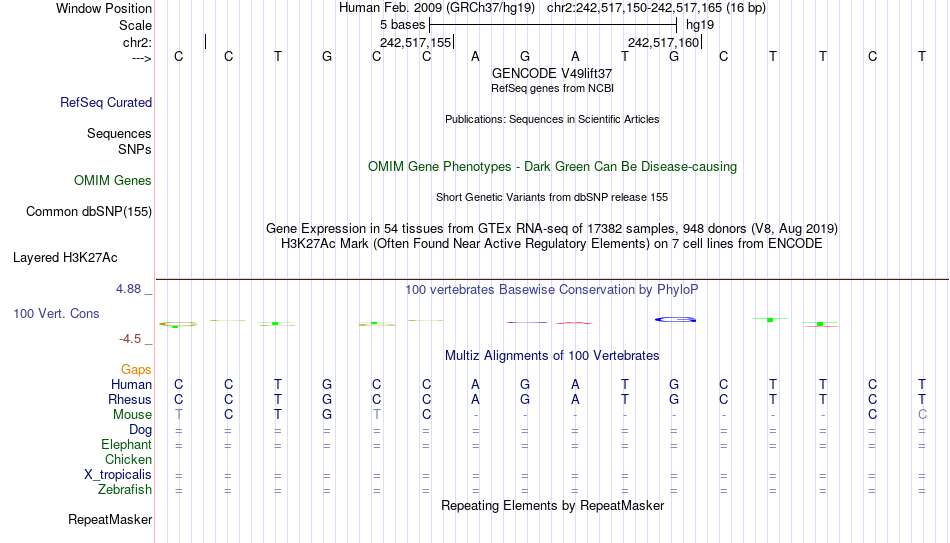Viewport: 950px width, 543px height.
Task: Click Publications: Sequences in Scientific Articles title
Action: point(552,119)
